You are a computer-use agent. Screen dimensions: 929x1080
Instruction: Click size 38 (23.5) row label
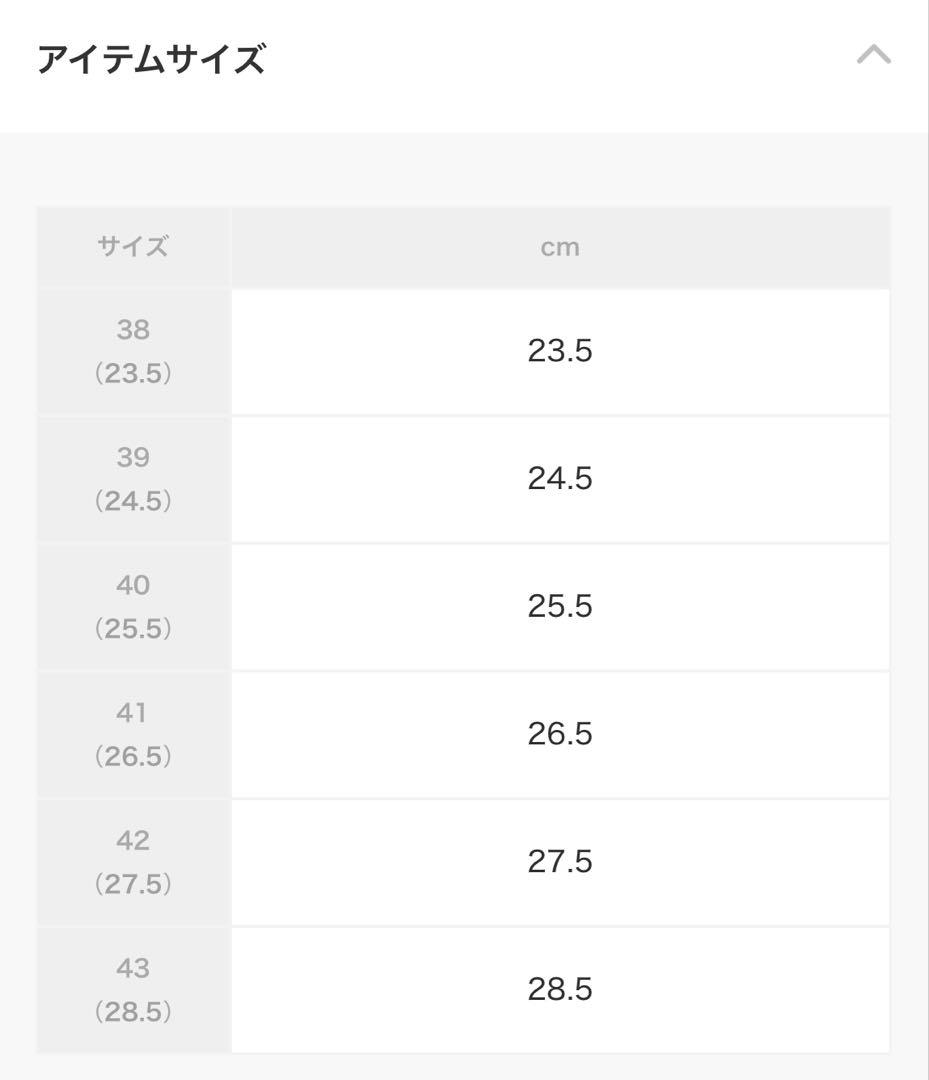(x=134, y=351)
